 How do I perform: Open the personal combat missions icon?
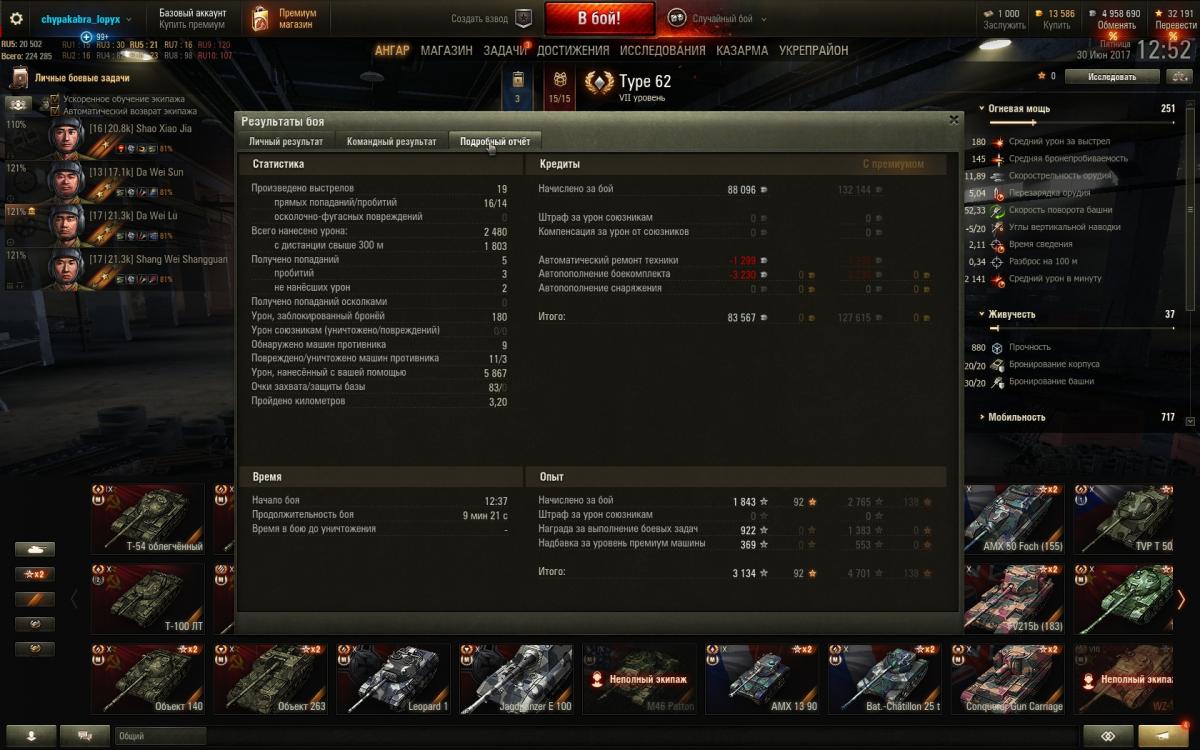point(18,78)
